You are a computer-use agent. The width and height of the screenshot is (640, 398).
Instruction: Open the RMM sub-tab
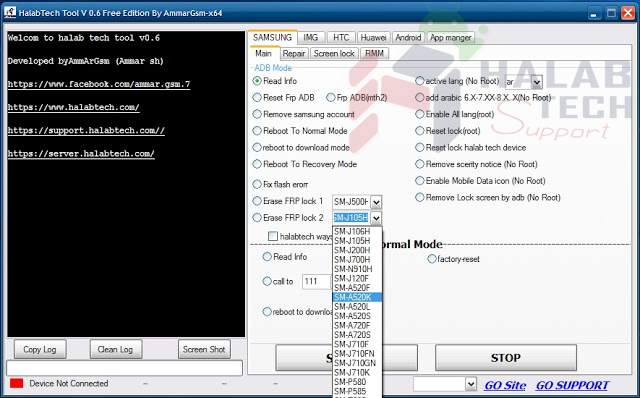click(x=374, y=53)
